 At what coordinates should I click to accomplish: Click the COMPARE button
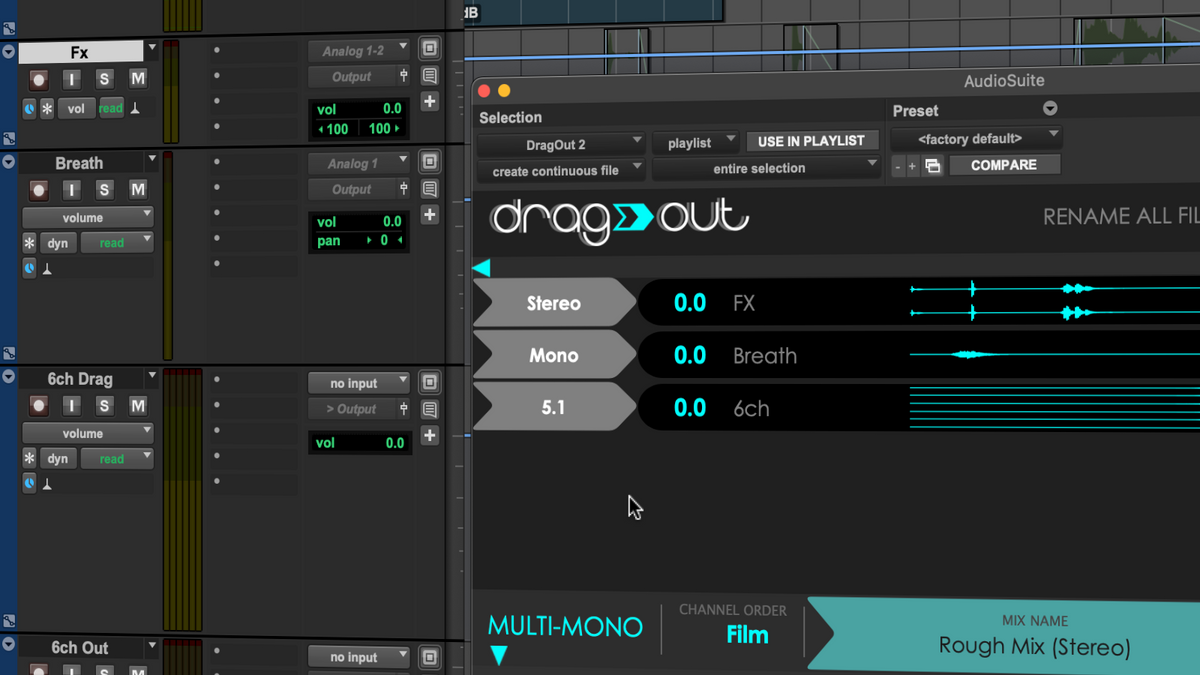tap(1004, 165)
